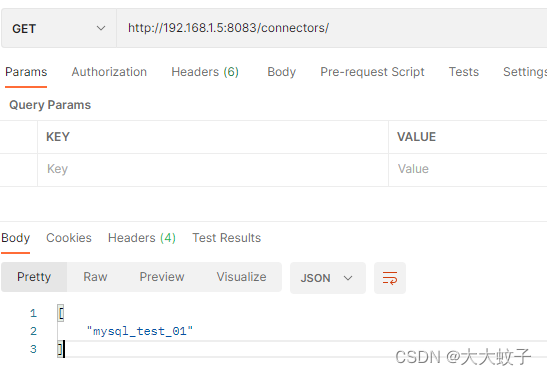
Task: Click the Query Params heading
Action: click(50, 105)
